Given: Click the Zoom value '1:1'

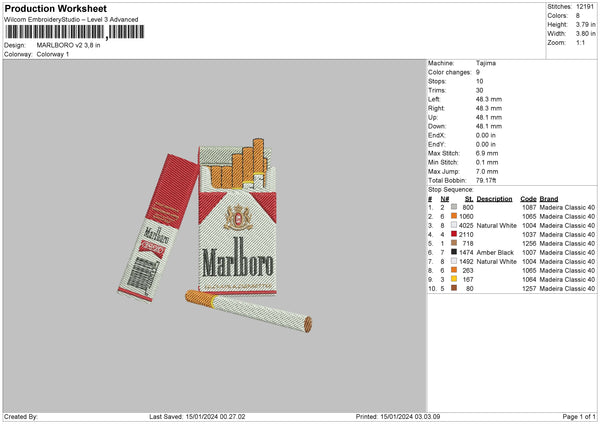Looking at the screenshot, I should [580, 43].
